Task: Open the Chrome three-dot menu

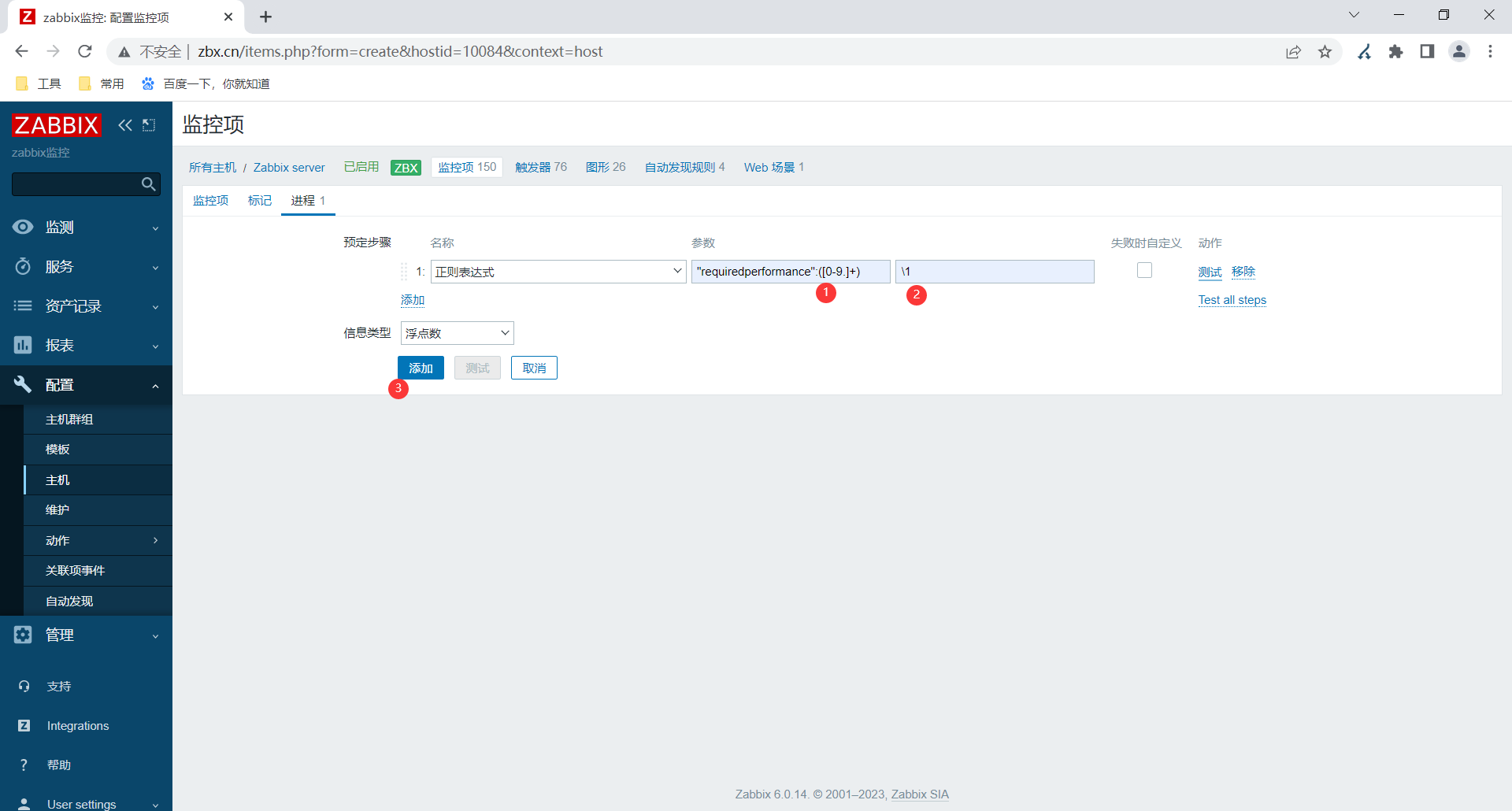Action: 1490,52
